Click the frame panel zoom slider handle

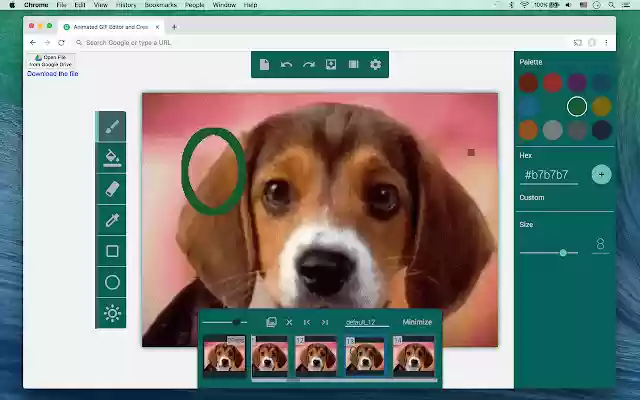click(x=236, y=322)
